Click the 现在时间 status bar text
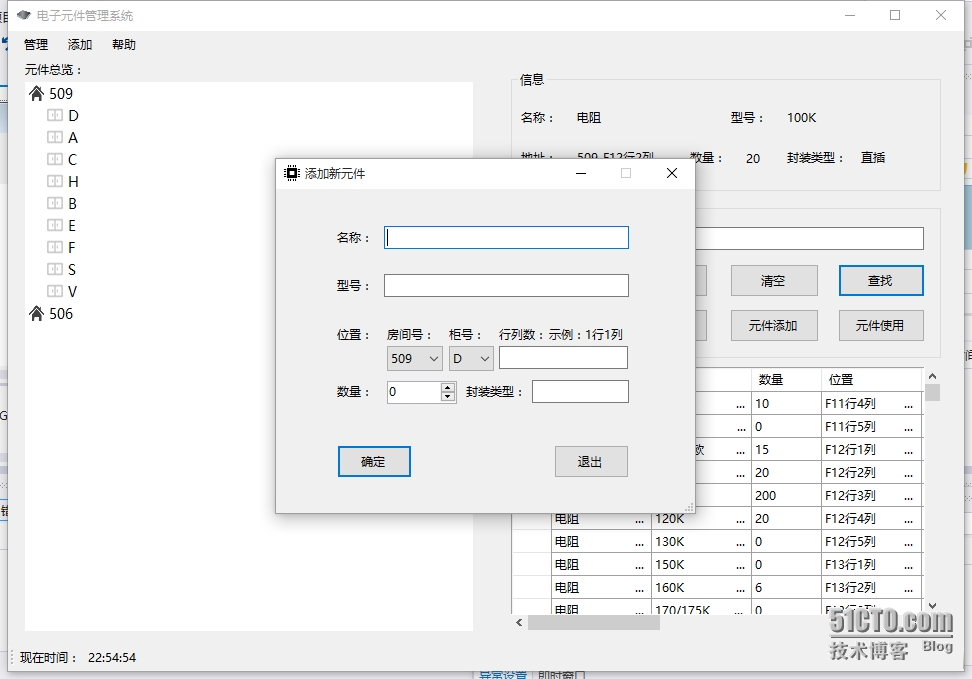 tap(48, 658)
